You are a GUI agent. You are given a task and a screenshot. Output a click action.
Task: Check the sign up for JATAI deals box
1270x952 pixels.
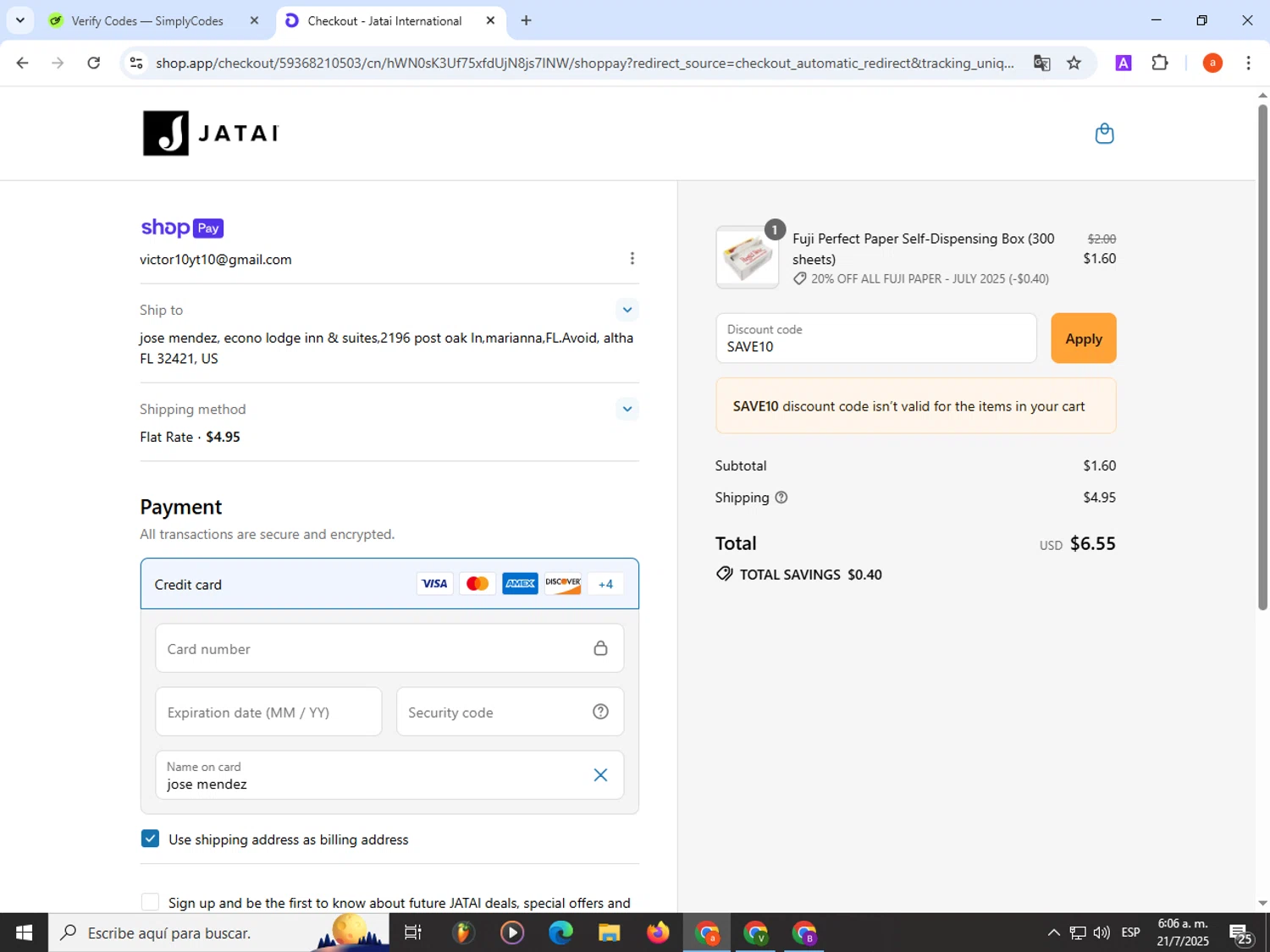(150, 902)
